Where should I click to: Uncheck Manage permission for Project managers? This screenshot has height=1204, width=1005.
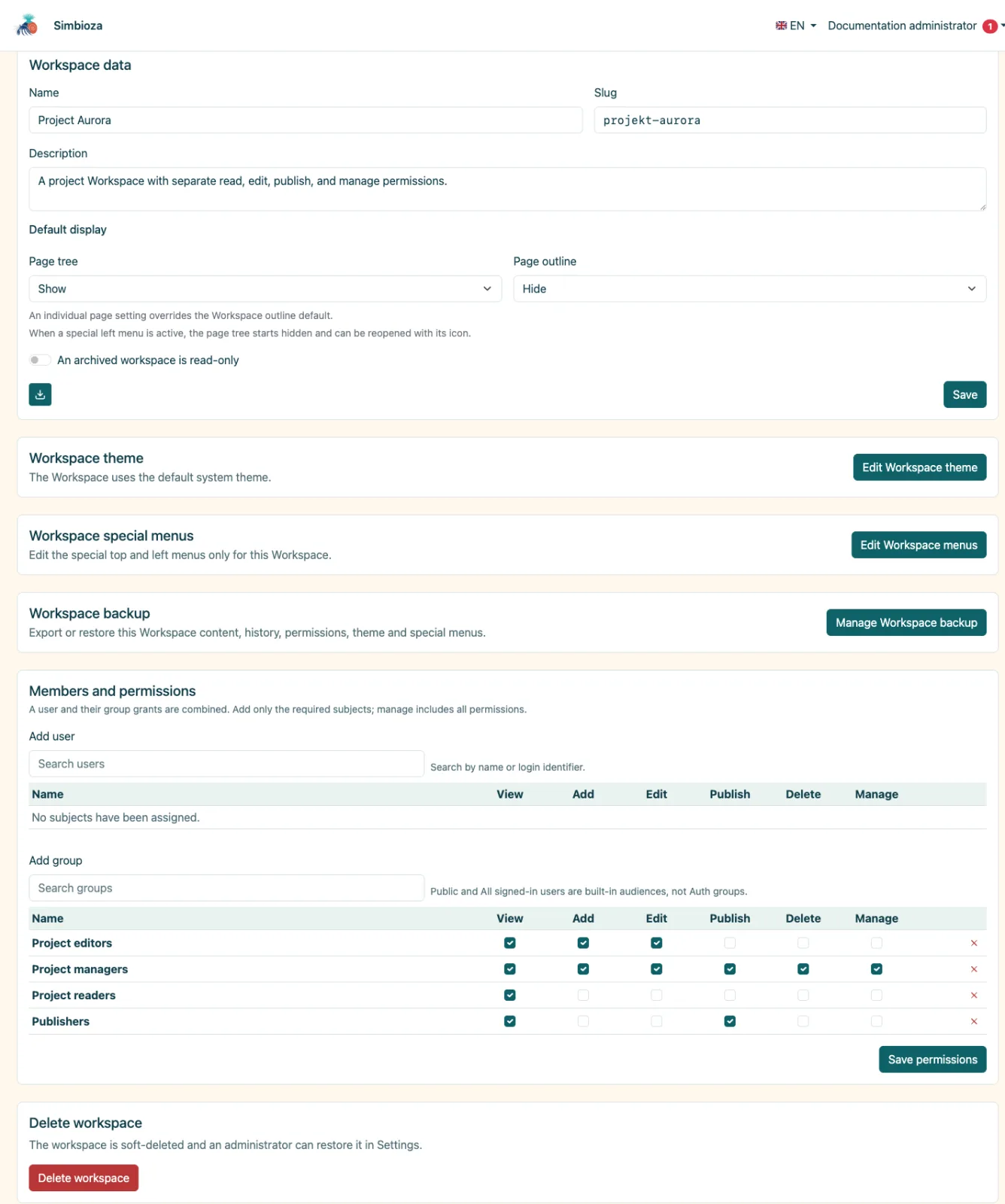tap(876, 969)
